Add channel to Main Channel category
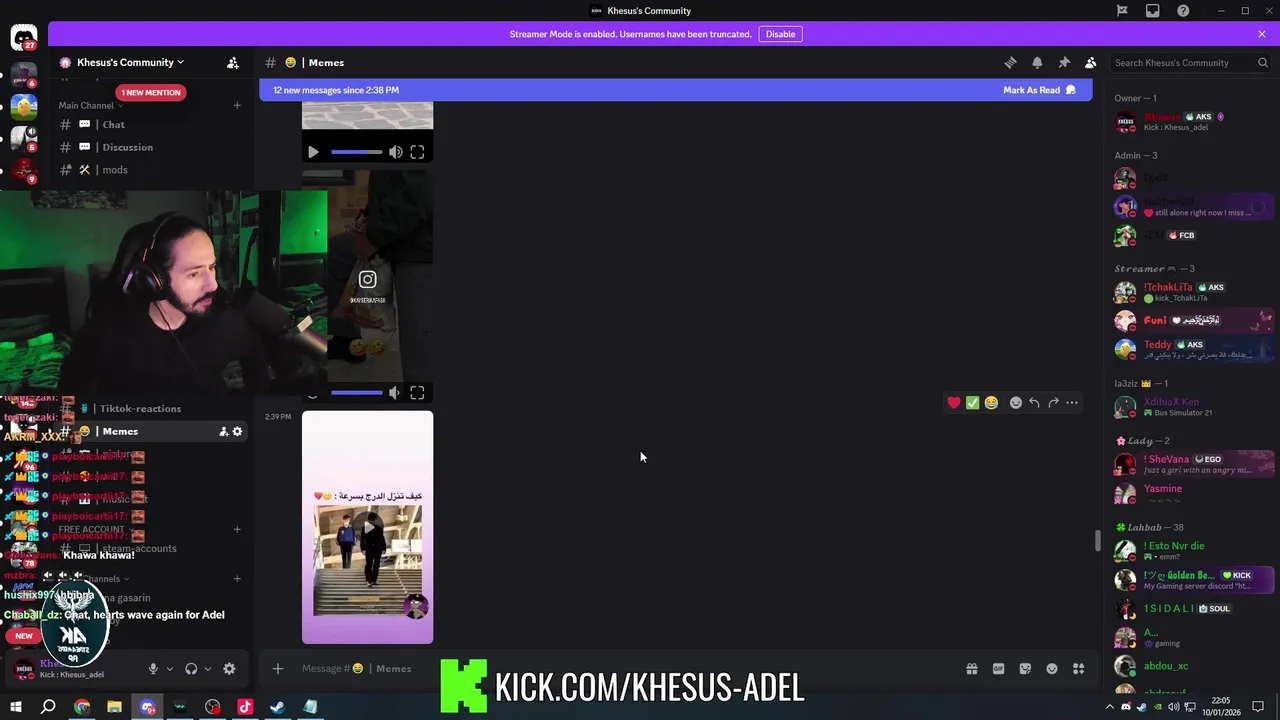1280x720 pixels. [237, 105]
